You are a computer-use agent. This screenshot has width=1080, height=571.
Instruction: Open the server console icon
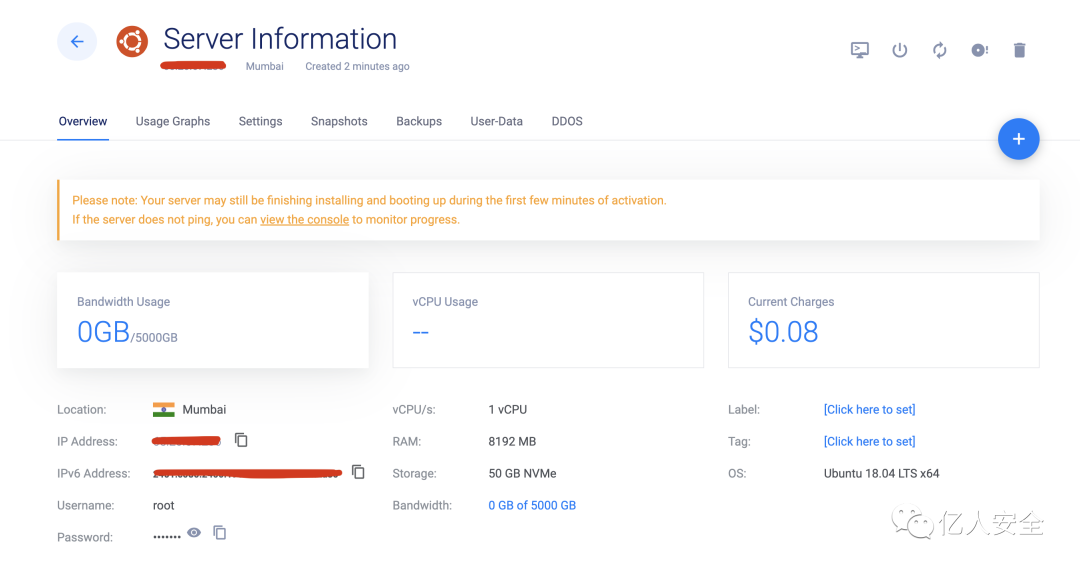point(860,50)
